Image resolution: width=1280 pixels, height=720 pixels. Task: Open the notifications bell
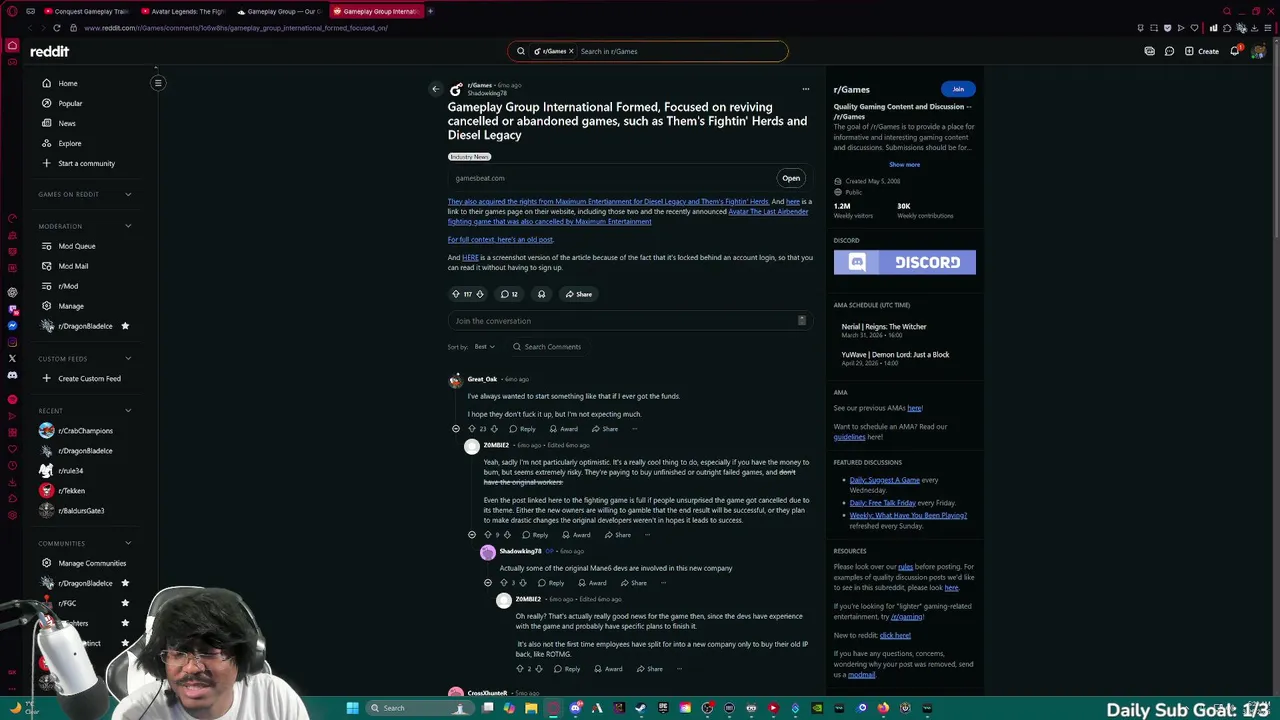tap(1235, 51)
